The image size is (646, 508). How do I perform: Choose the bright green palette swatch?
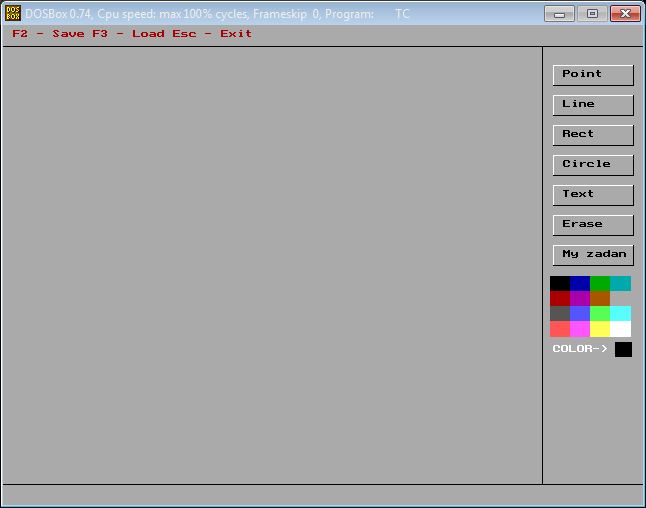[600, 314]
